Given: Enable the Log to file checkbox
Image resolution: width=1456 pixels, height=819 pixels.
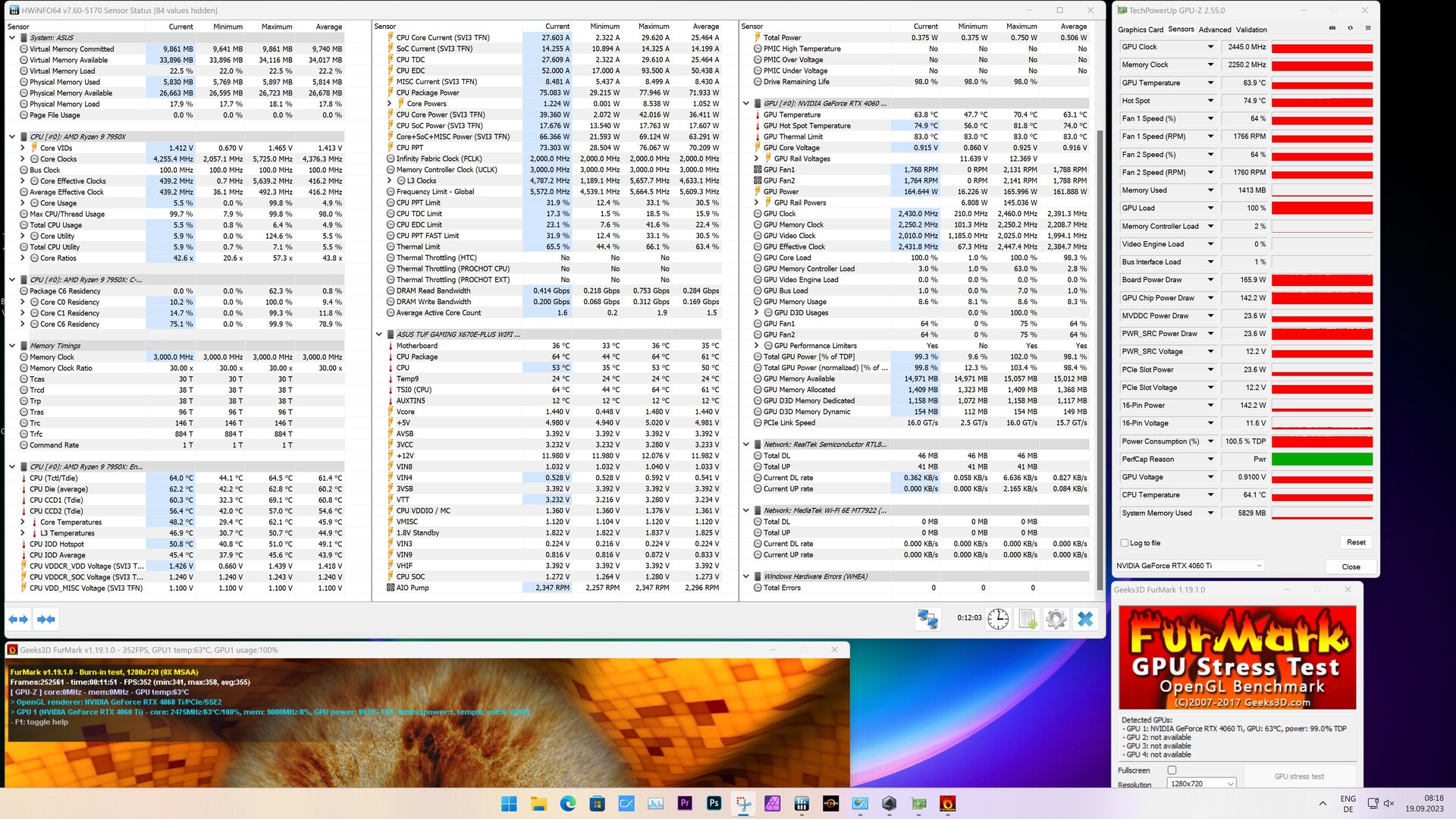Looking at the screenshot, I should (1125, 543).
